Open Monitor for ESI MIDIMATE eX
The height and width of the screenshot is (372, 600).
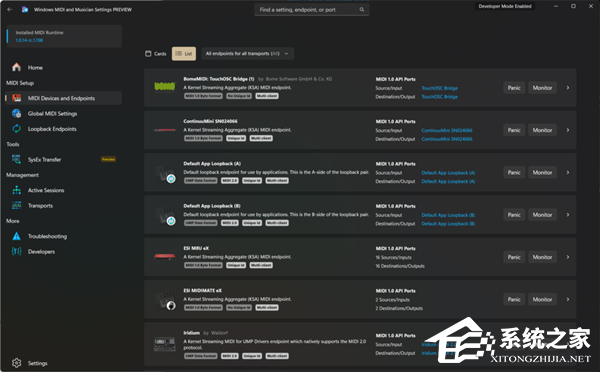pyautogui.click(x=542, y=299)
